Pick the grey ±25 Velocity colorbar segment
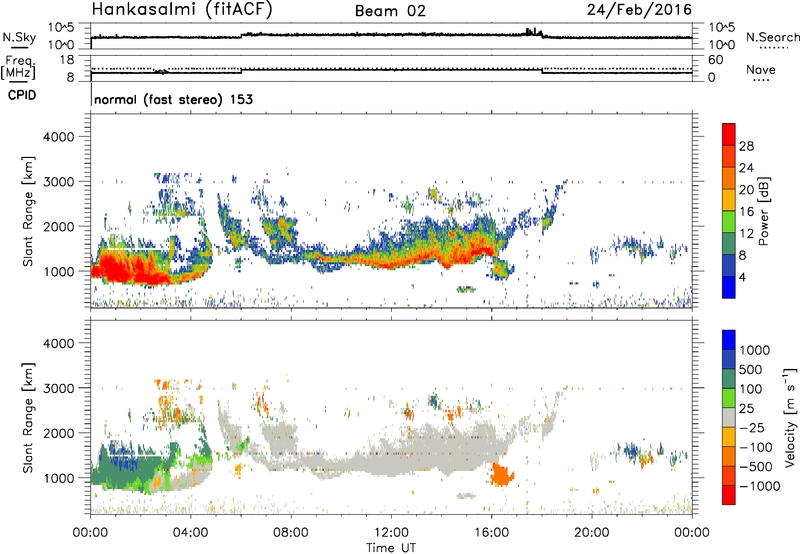800x554 pixels. [x=729, y=417]
